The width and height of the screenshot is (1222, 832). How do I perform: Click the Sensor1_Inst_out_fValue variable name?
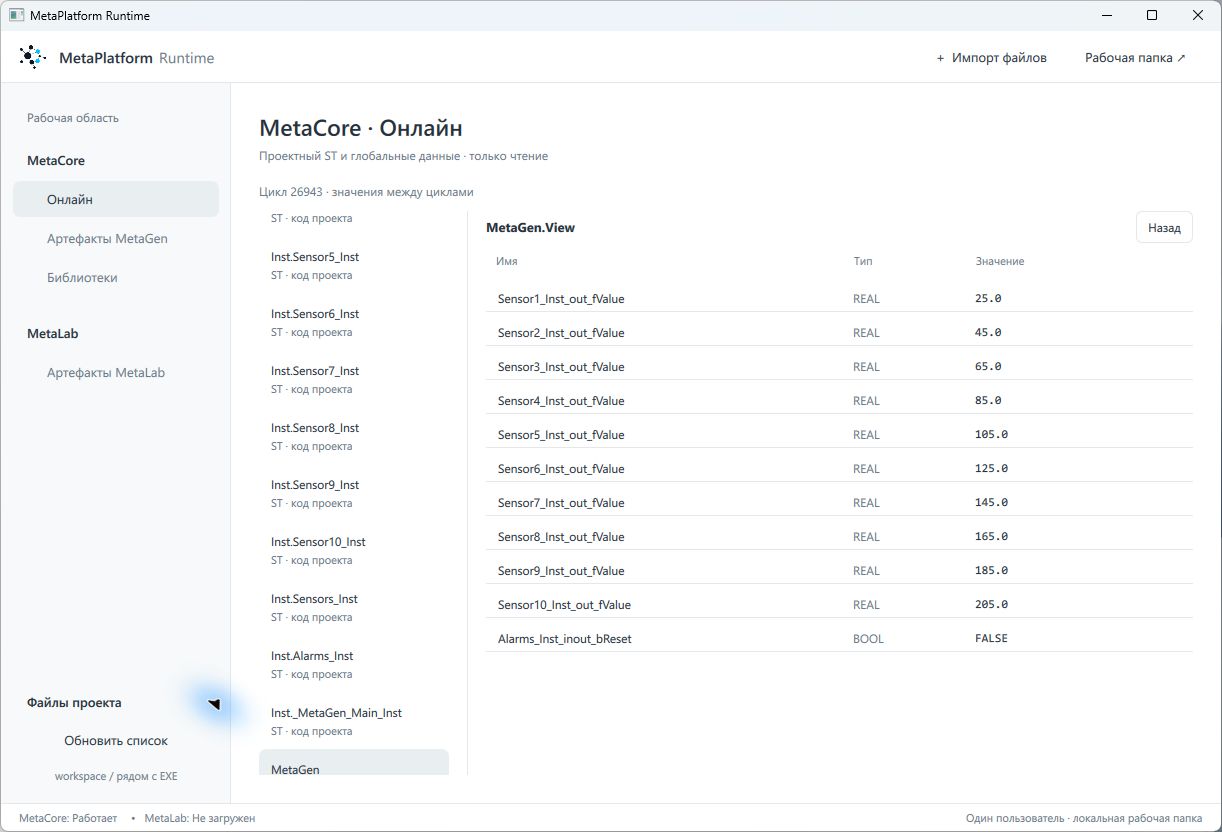click(x=561, y=299)
